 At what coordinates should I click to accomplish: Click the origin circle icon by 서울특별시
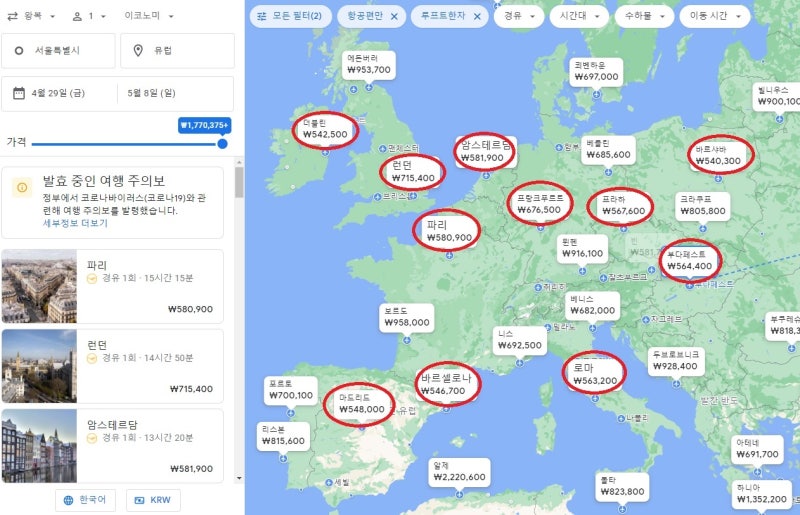20,51
